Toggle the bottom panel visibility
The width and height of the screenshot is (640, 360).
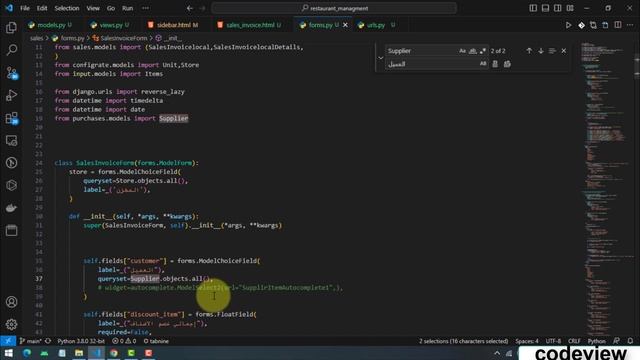click(545, 8)
